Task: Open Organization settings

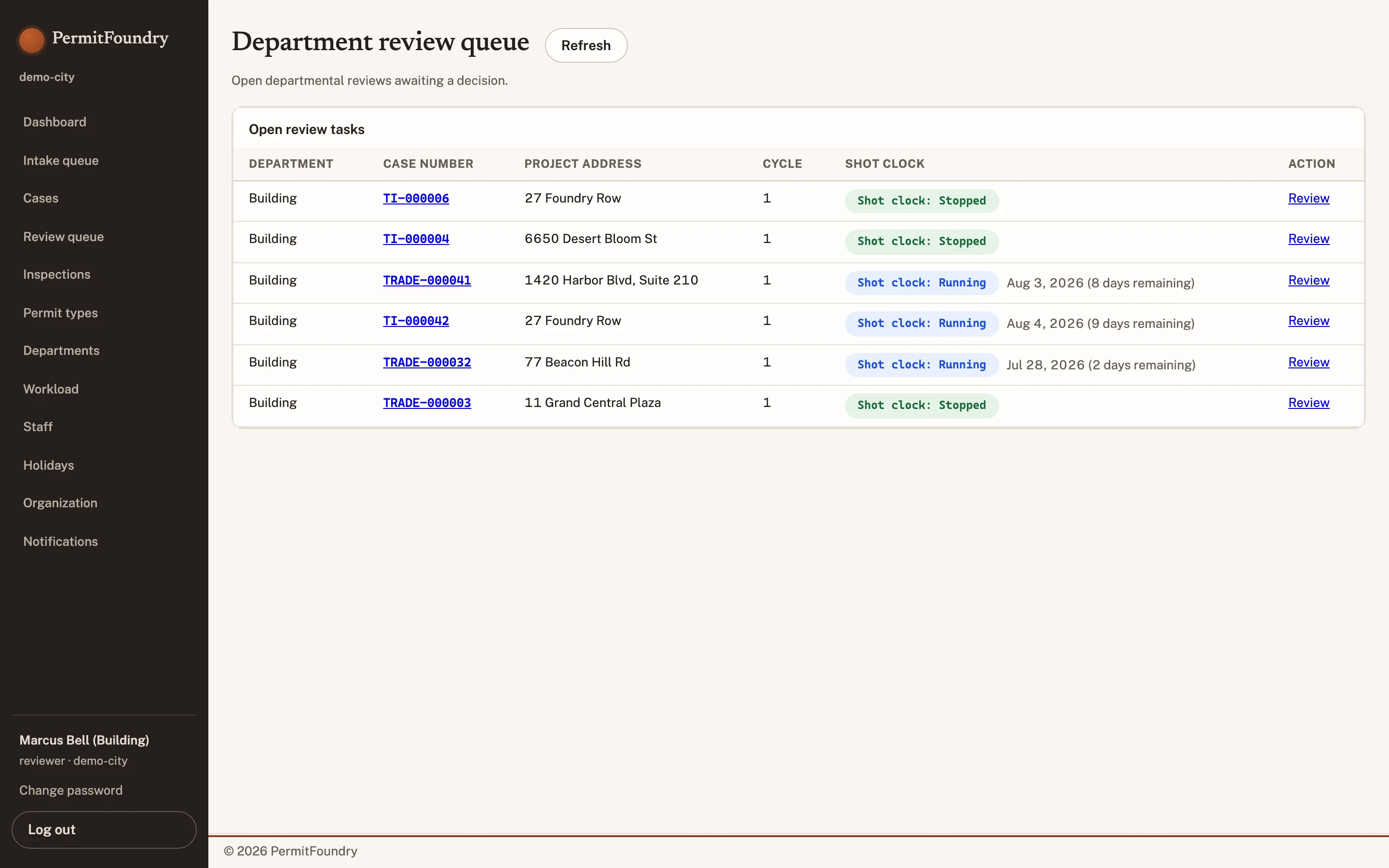Action: (x=60, y=503)
